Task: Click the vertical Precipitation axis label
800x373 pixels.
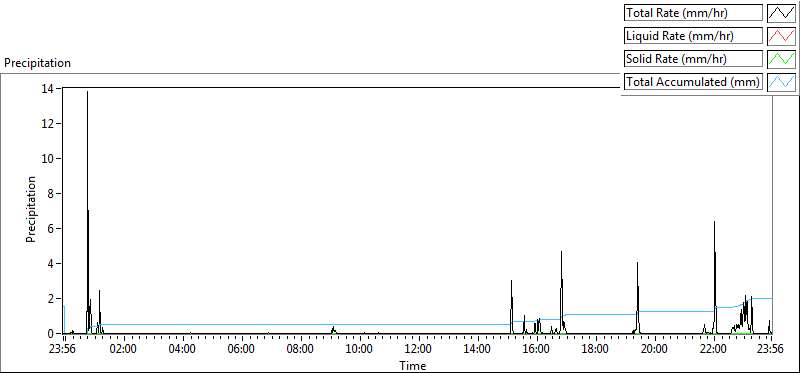Action: pyautogui.click(x=31, y=209)
